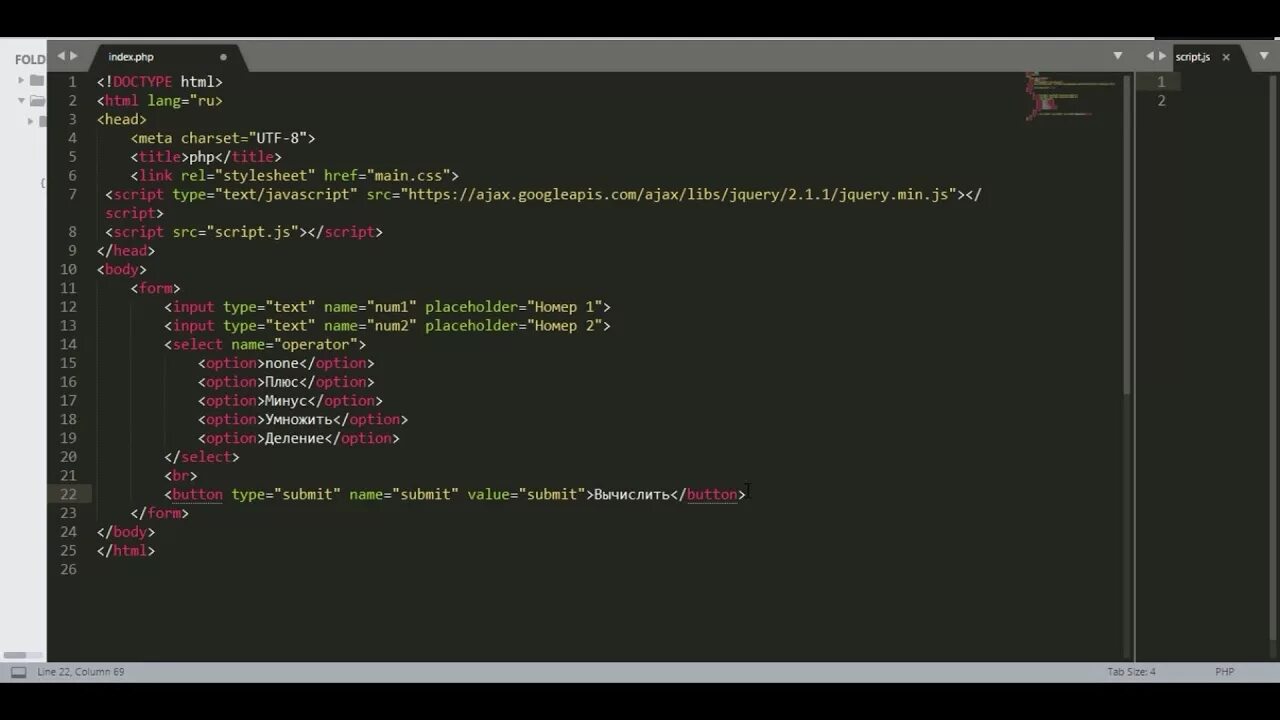Viewport: 1280px width, 720px height.
Task: Open PHP syntax selector in status bar
Action: point(1225,672)
